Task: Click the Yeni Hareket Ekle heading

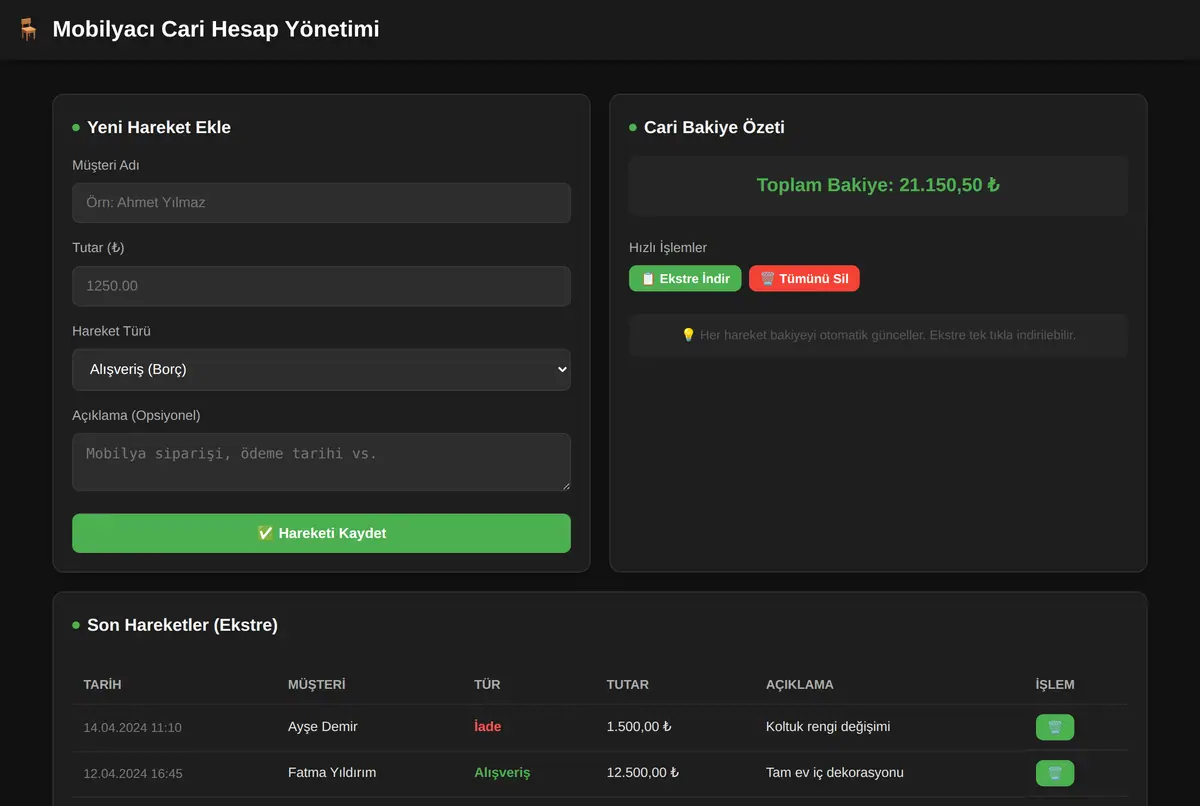Action: click(x=158, y=128)
